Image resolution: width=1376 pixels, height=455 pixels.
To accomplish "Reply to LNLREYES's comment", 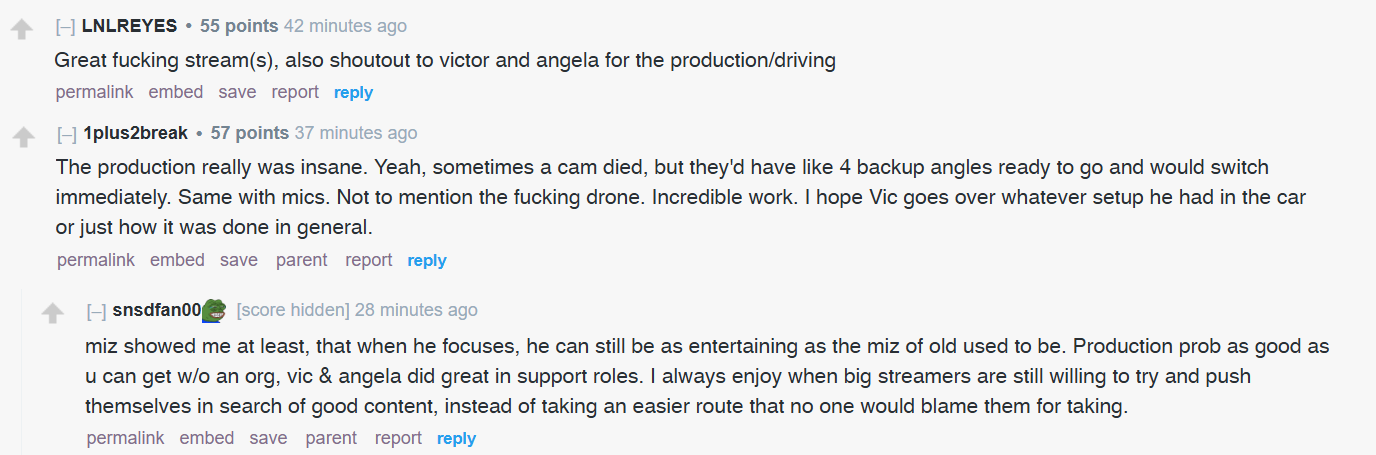I will pos(353,93).
